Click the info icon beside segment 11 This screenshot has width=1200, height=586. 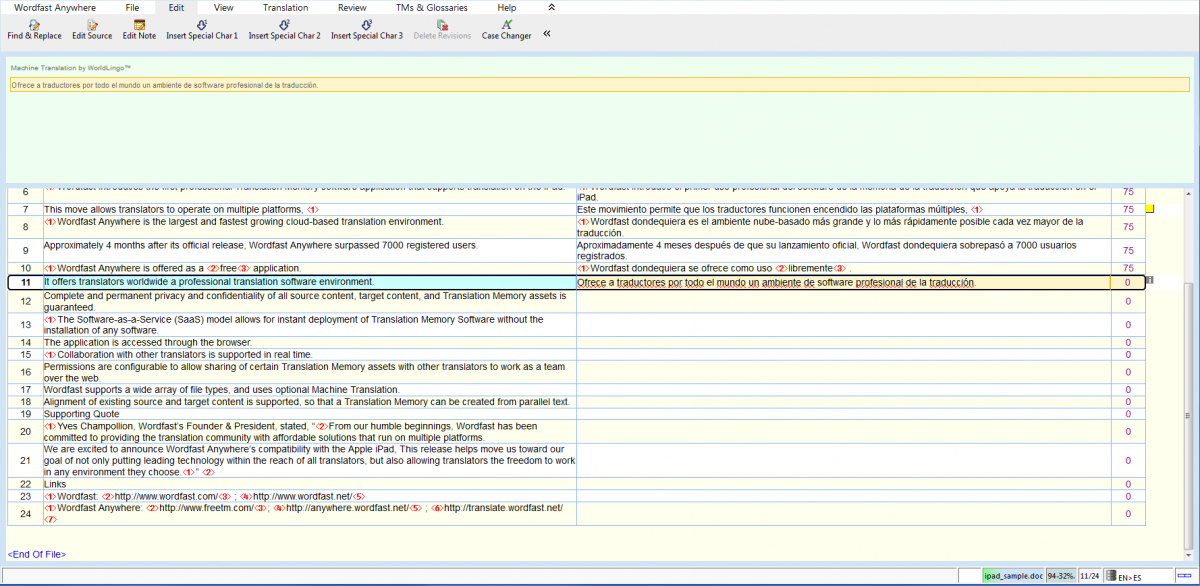1150,281
